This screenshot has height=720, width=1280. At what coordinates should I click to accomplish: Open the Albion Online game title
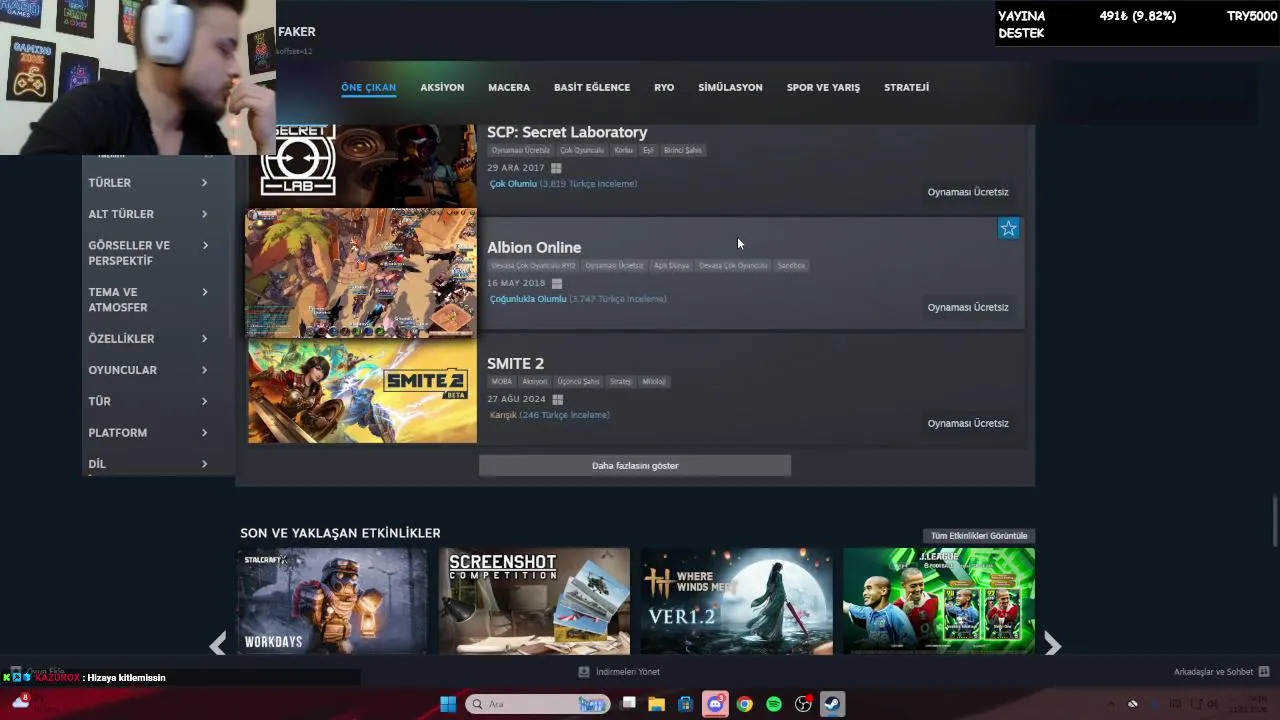(x=534, y=247)
